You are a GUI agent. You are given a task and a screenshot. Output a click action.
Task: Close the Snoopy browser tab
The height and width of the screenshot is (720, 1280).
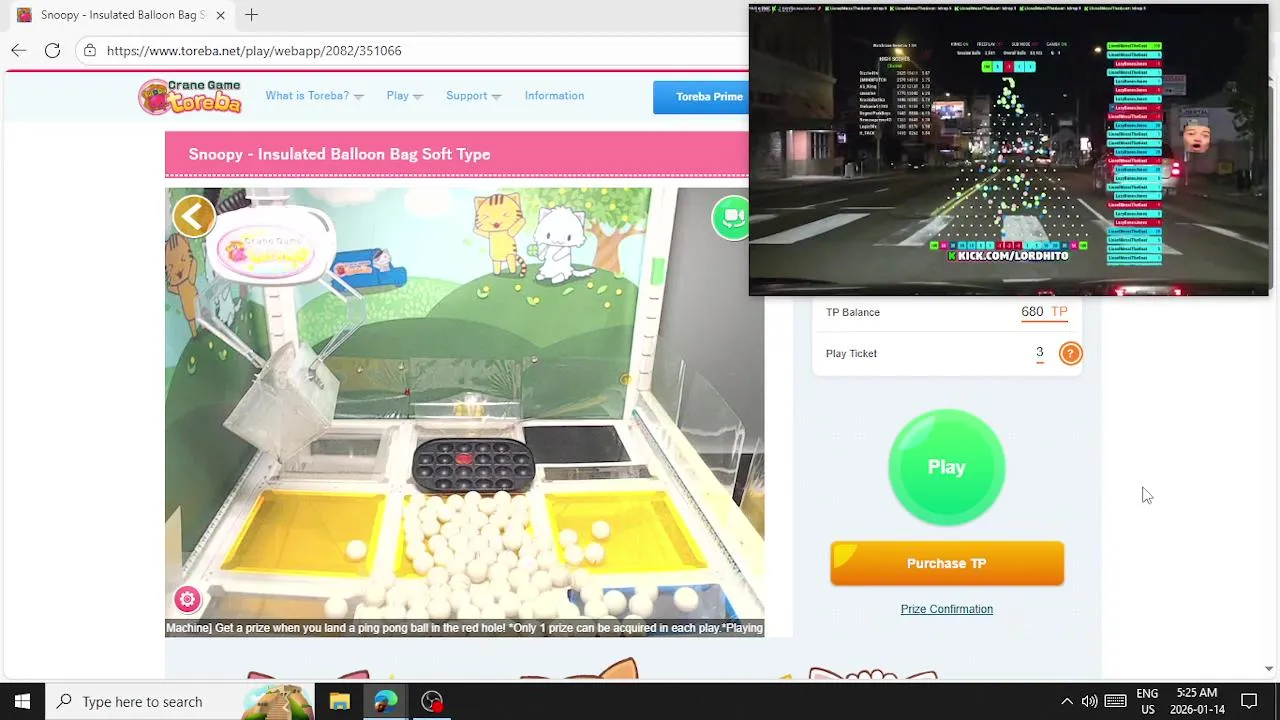(x=220, y=15)
